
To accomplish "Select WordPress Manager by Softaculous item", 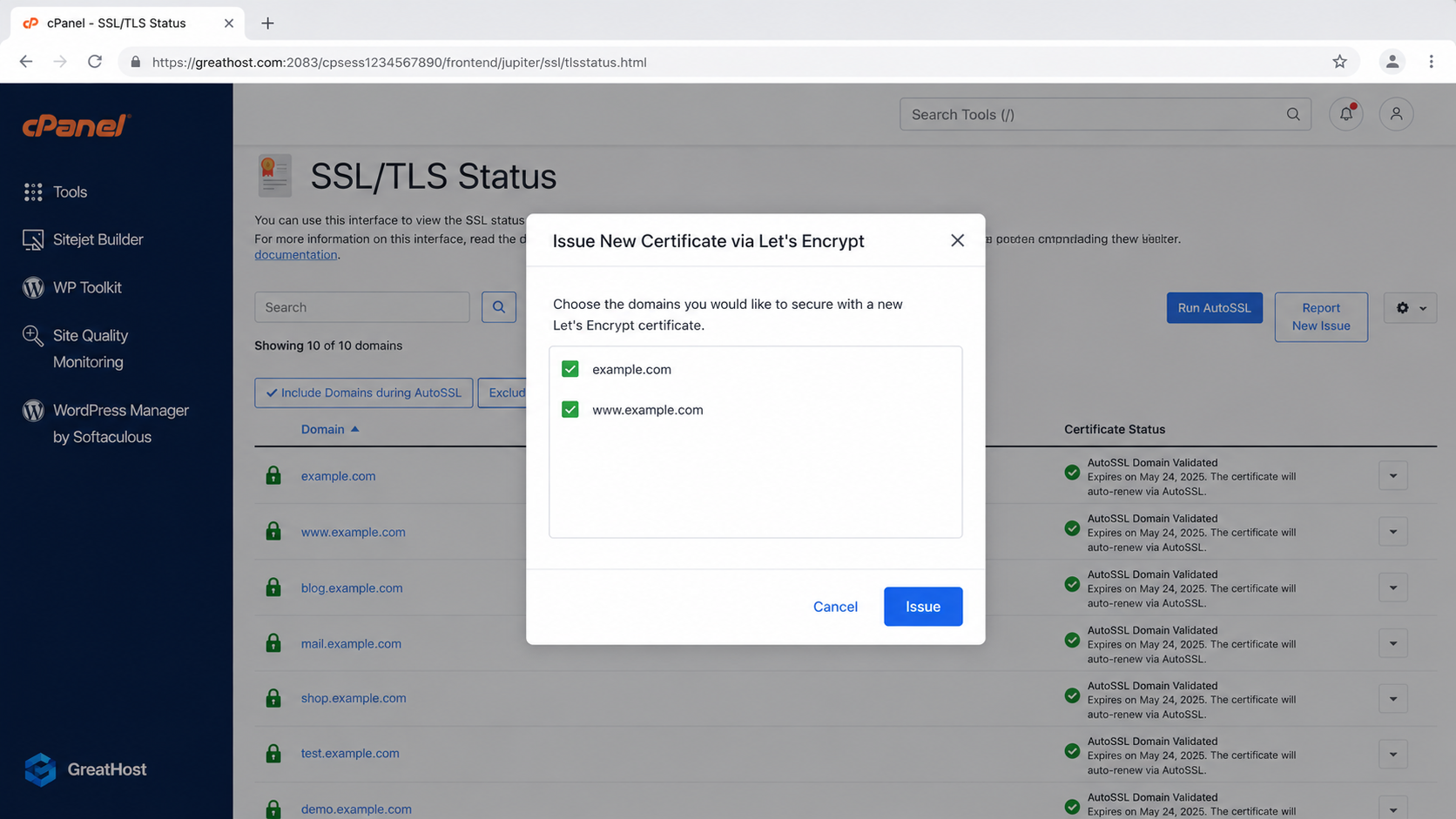I will coord(121,423).
